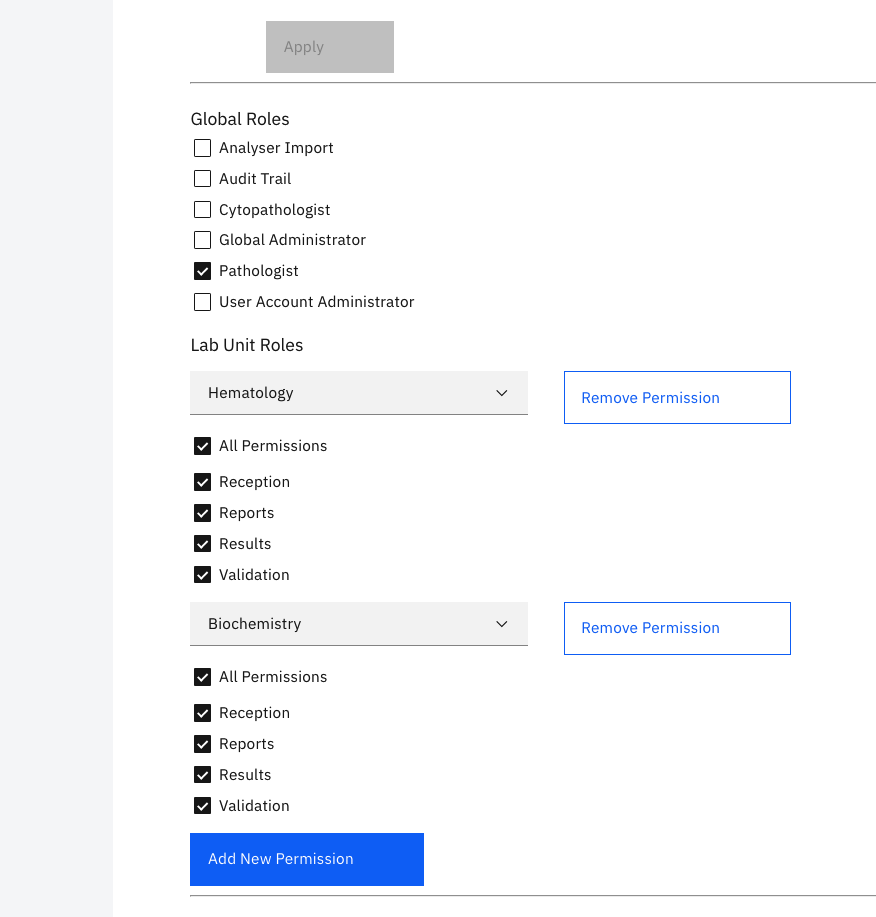Click the Add New Permission button
The height and width of the screenshot is (917, 876).
306,859
